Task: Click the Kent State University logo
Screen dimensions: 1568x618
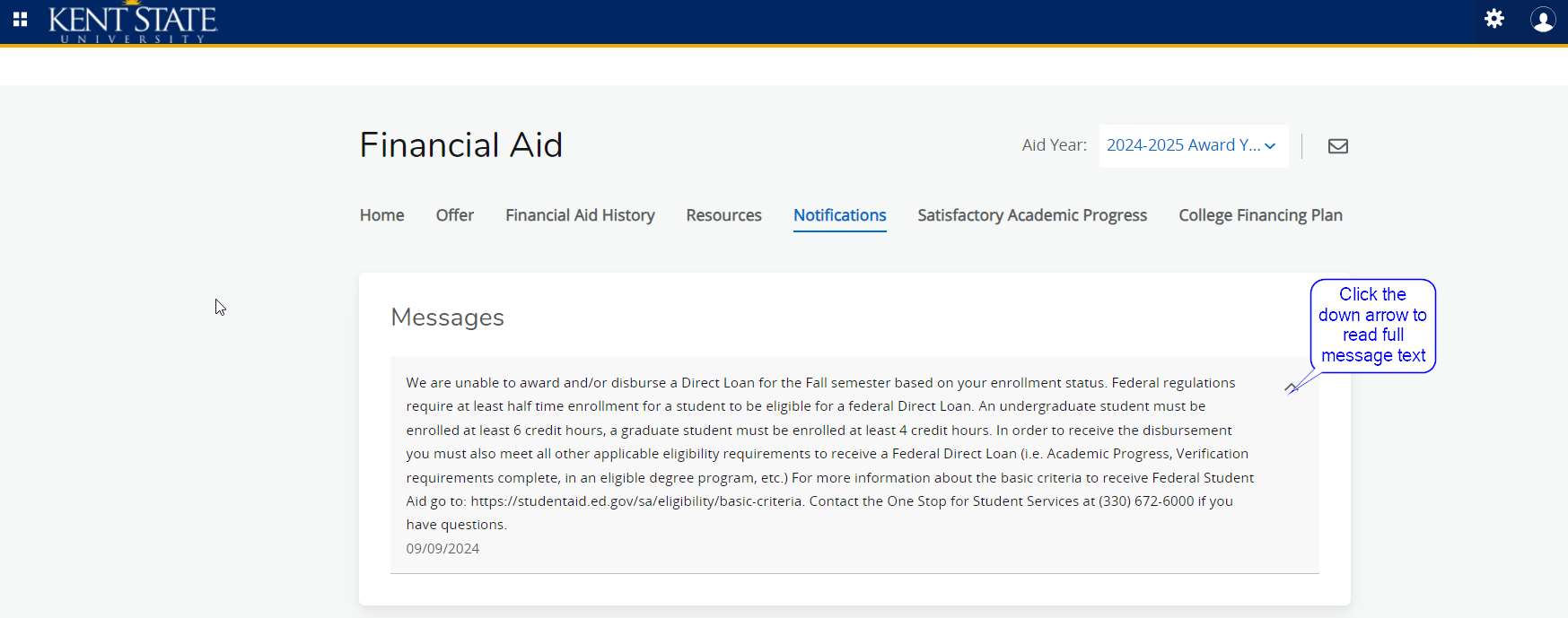Action: point(133,22)
